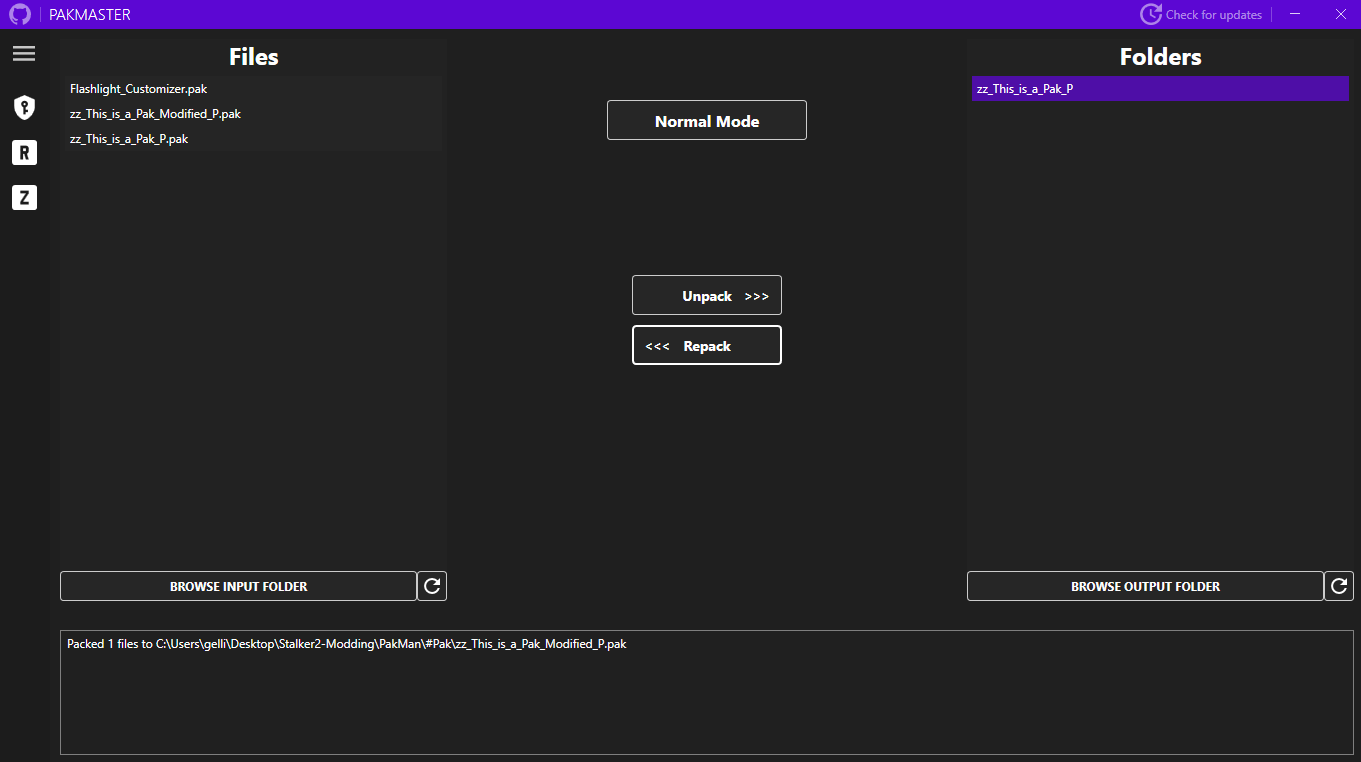The image size is (1361, 762).
Task: Select zz_This_is_a_Pak_P.pak file
Action: [x=253, y=139]
